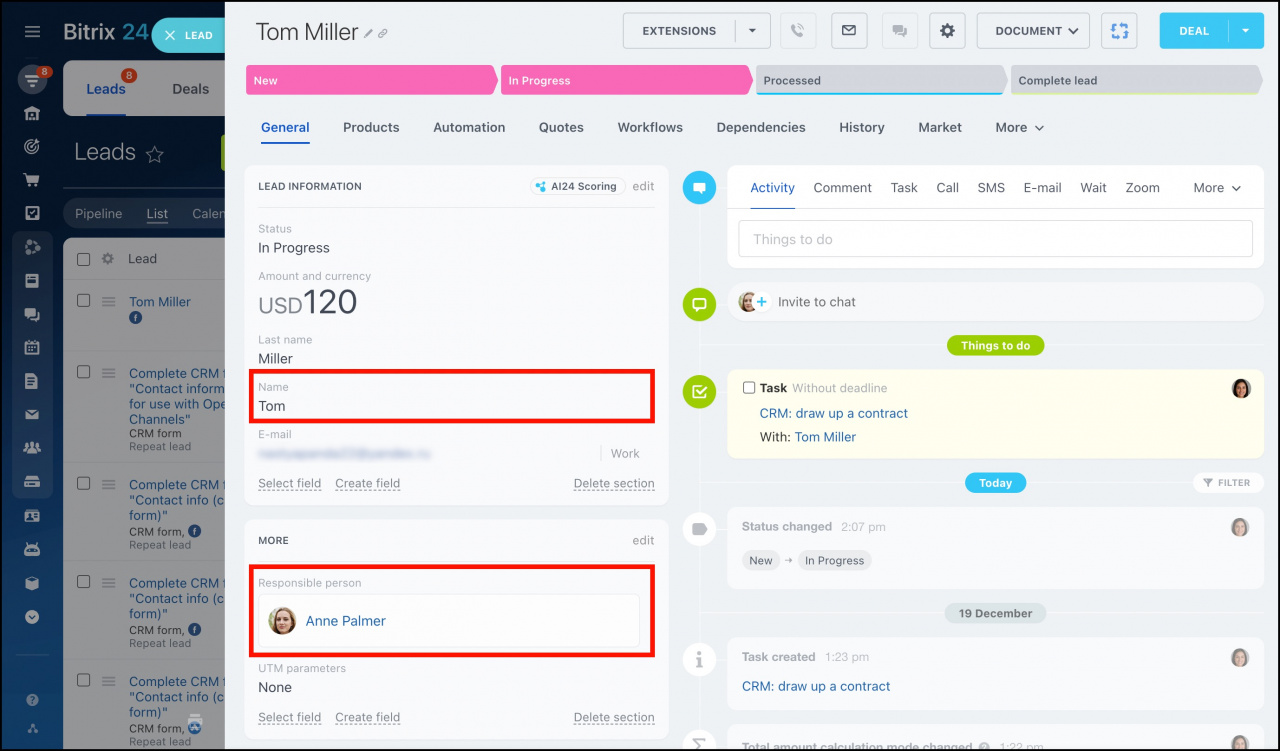This screenshot has height=751, width=1280.
Task: Click Create field in More section
Action: 367,718
